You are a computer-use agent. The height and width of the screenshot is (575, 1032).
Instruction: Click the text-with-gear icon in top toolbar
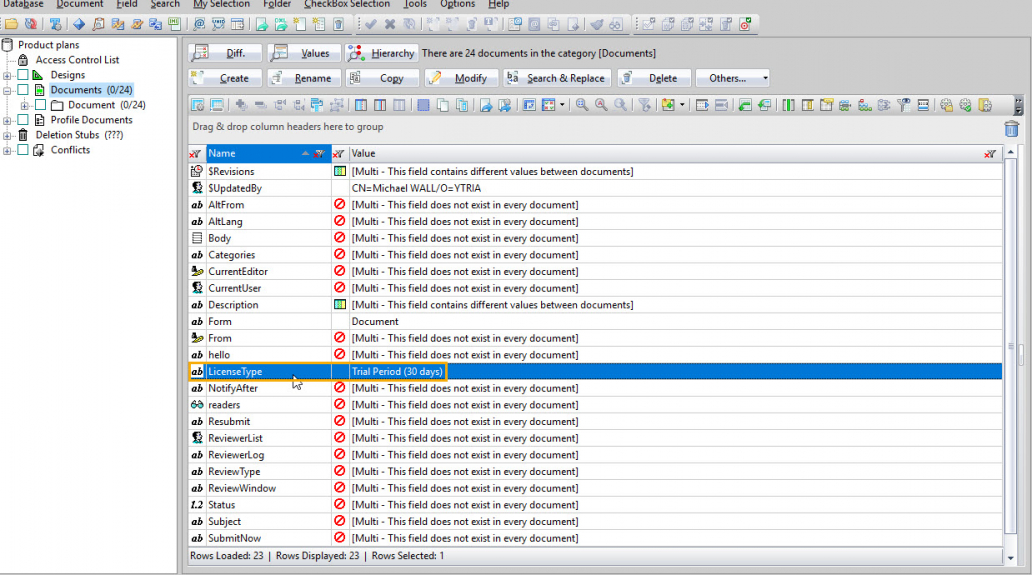coord(55,24)
